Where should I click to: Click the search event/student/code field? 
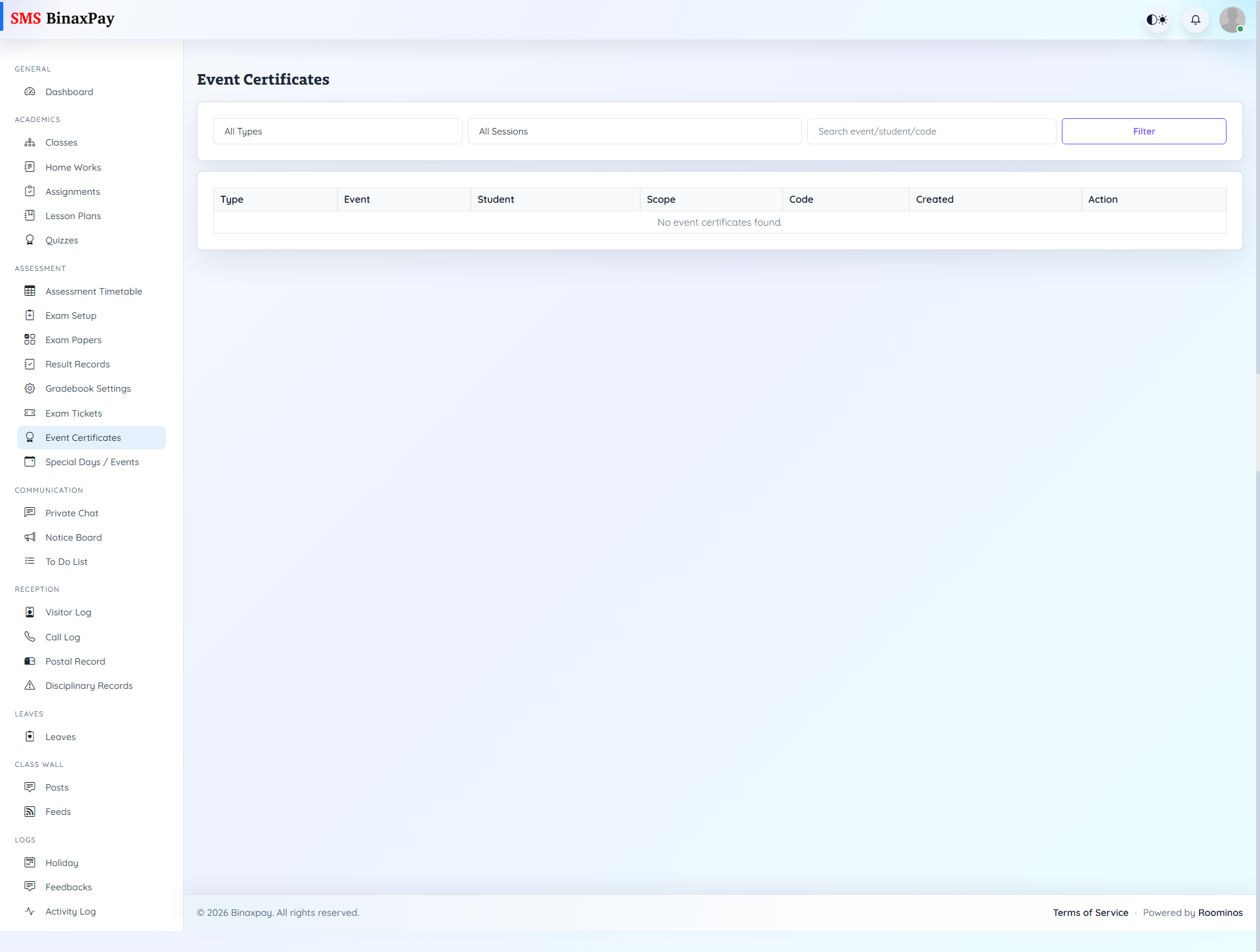point(931,131)
